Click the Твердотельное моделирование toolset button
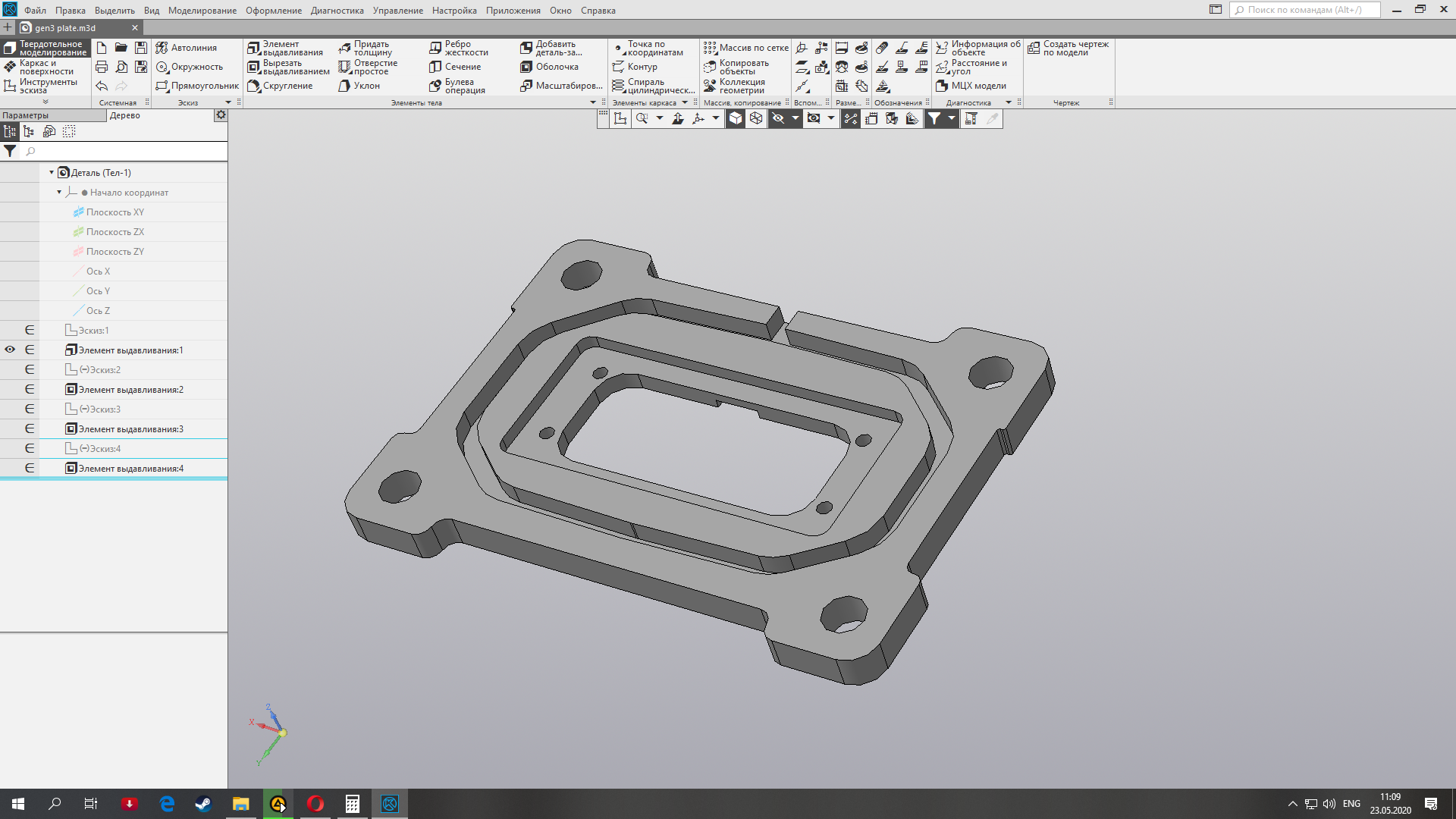The height and width of the screenshot is (819, 1456). (45, 48)
